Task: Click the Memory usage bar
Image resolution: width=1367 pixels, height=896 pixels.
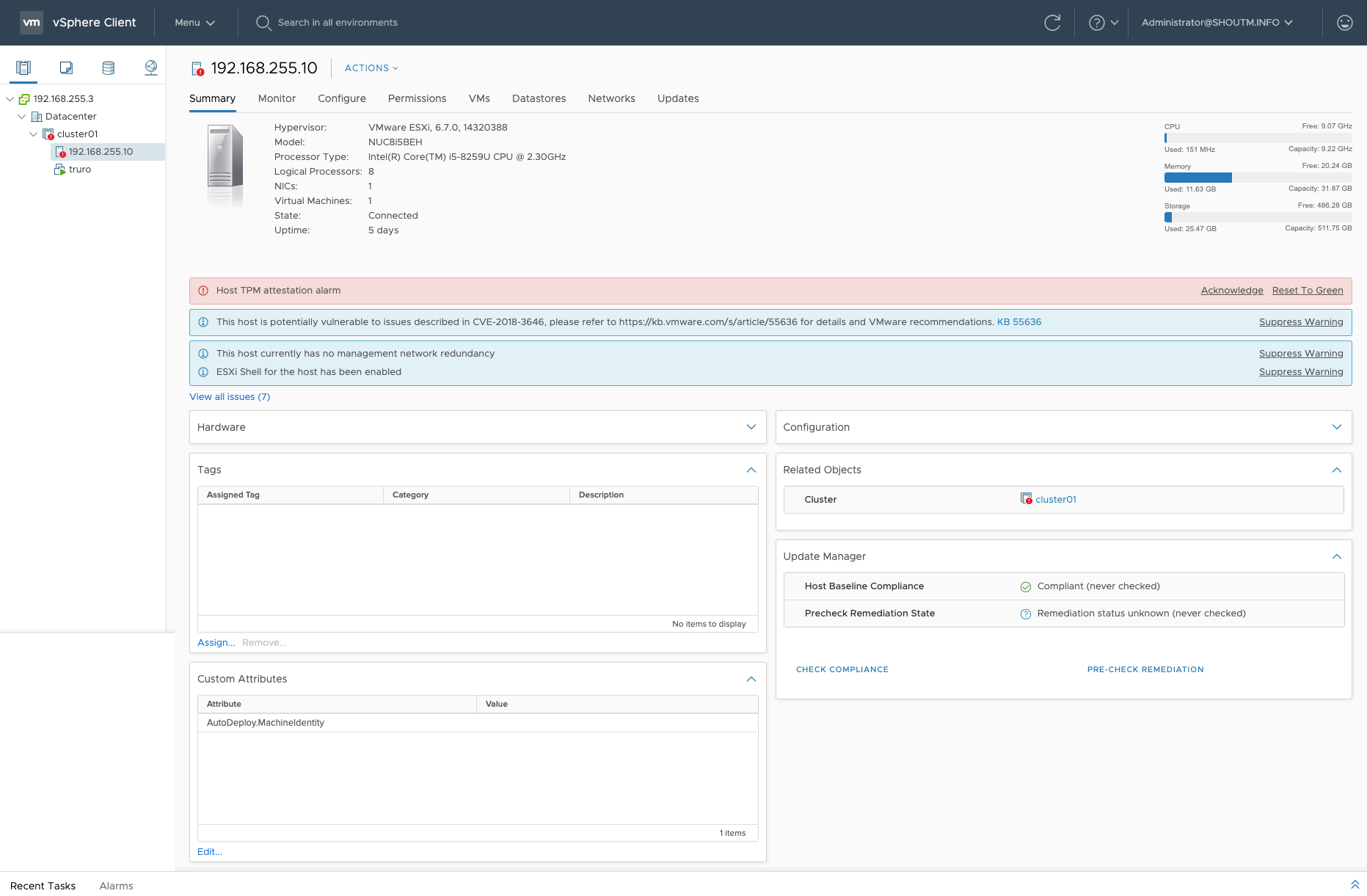Action: (x=1258, y=178)
